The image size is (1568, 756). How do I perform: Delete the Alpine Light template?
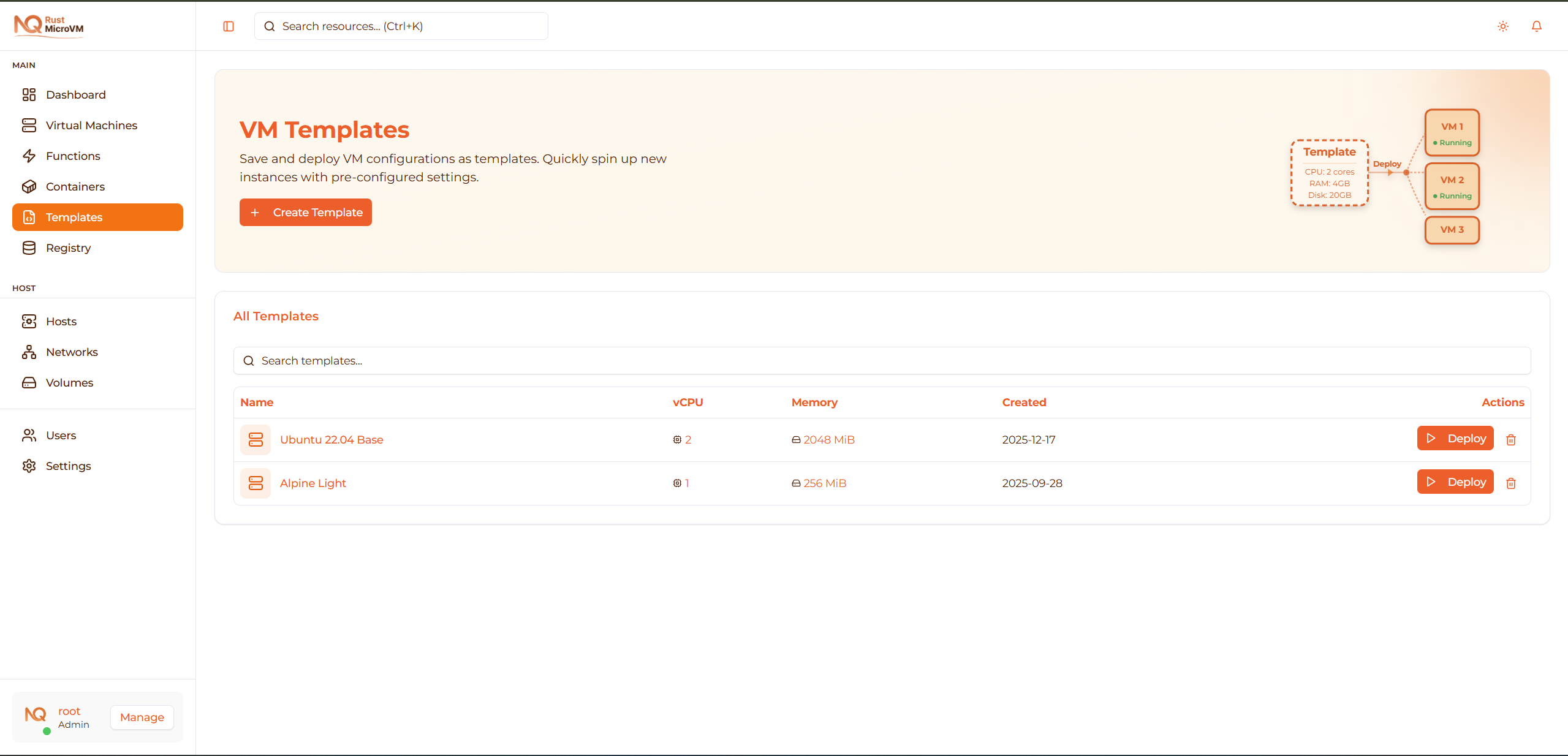[x=1511, y=483]
